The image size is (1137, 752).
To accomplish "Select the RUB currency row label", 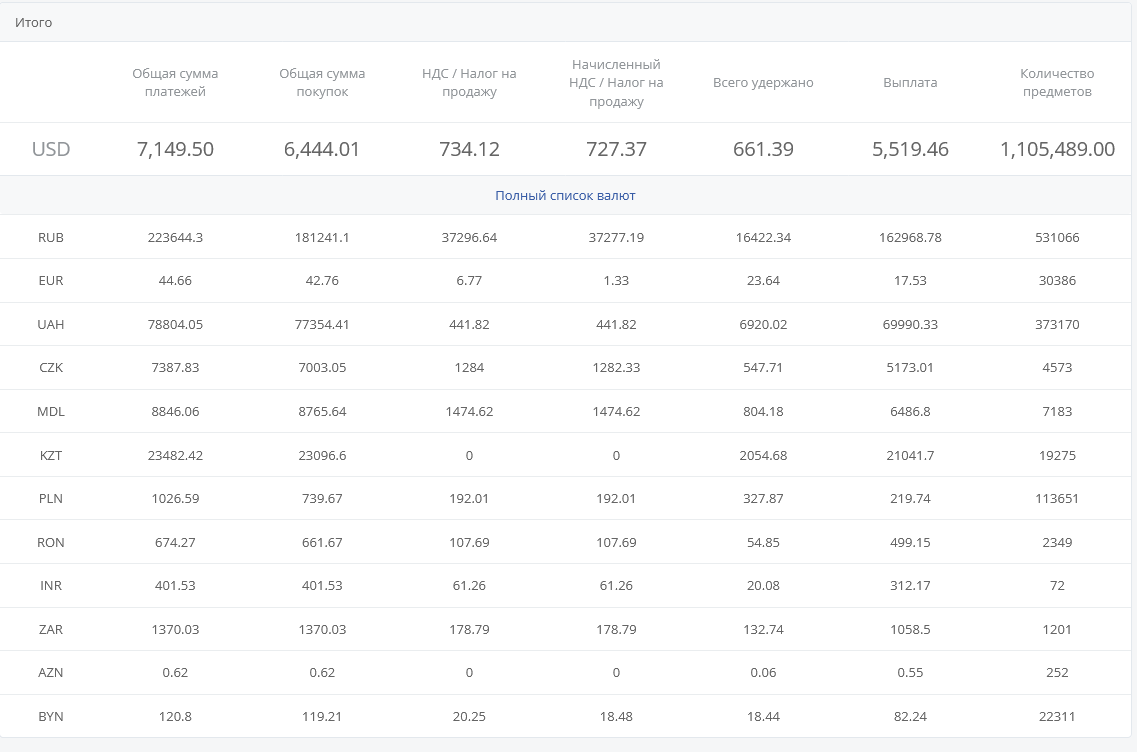I will pos(51,238).
